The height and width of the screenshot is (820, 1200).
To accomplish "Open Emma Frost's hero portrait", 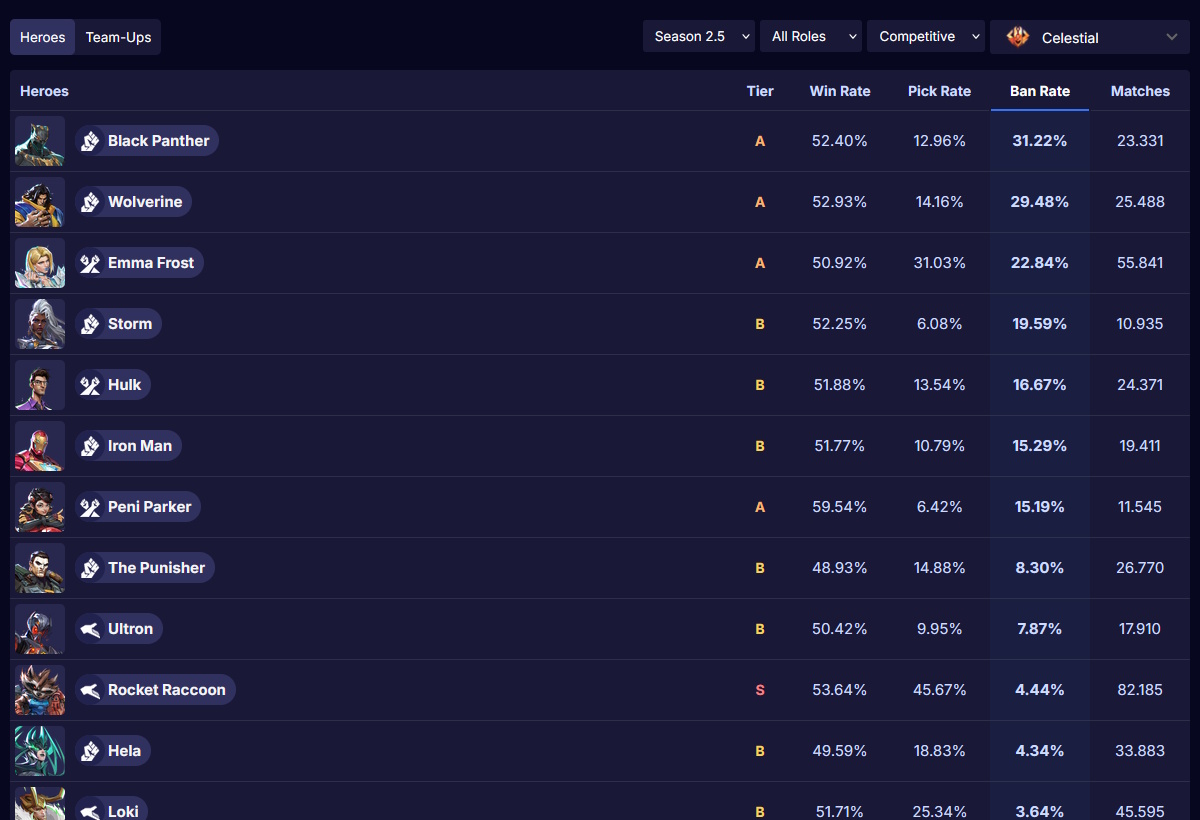I will (x=40, y=263).
